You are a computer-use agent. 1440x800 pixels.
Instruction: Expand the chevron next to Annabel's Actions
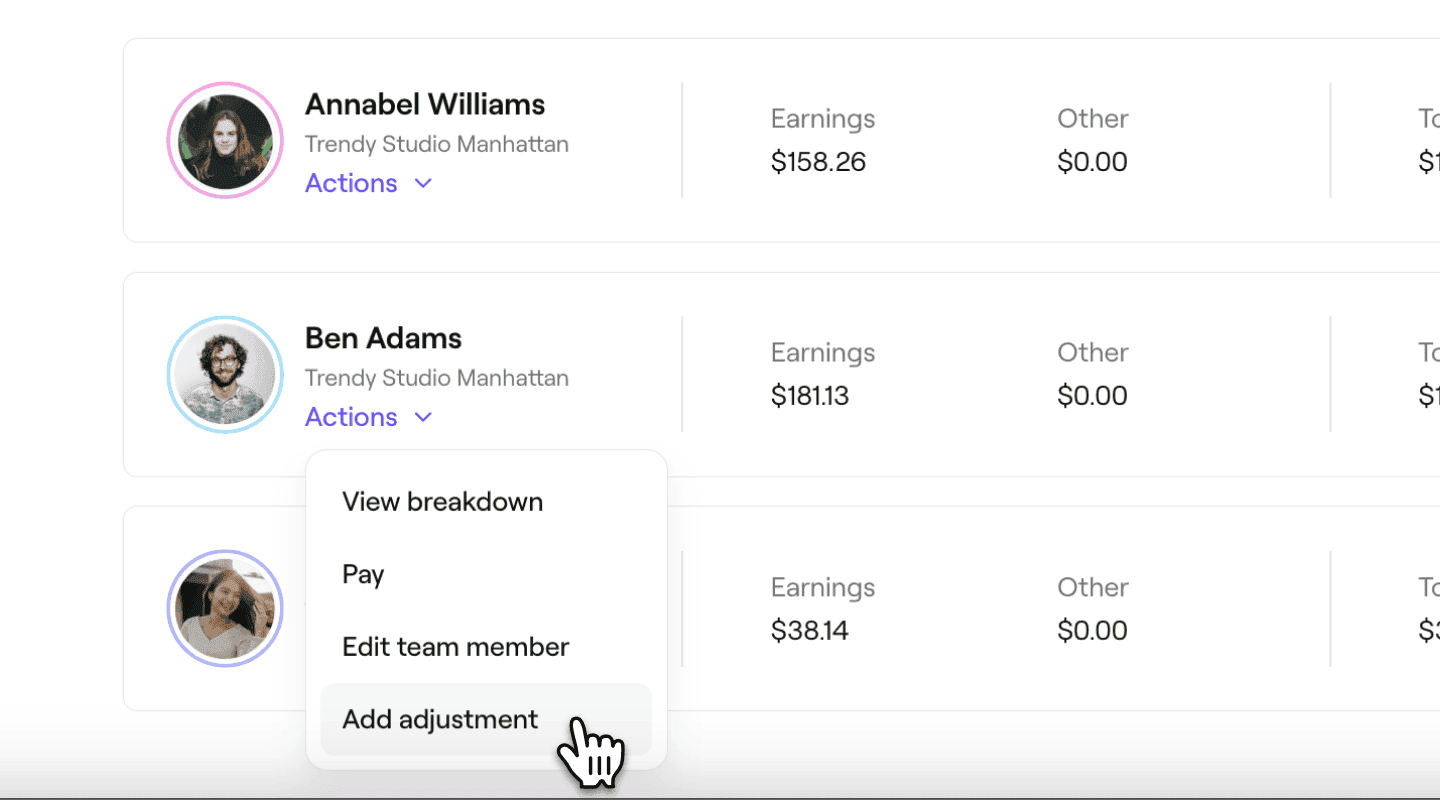point(423,183)
